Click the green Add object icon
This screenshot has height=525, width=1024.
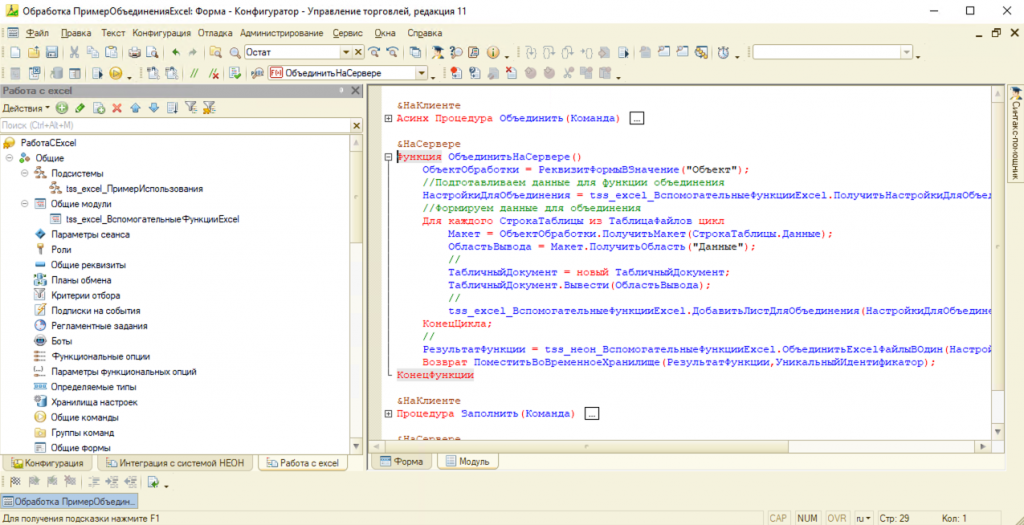tap(62, 108)
